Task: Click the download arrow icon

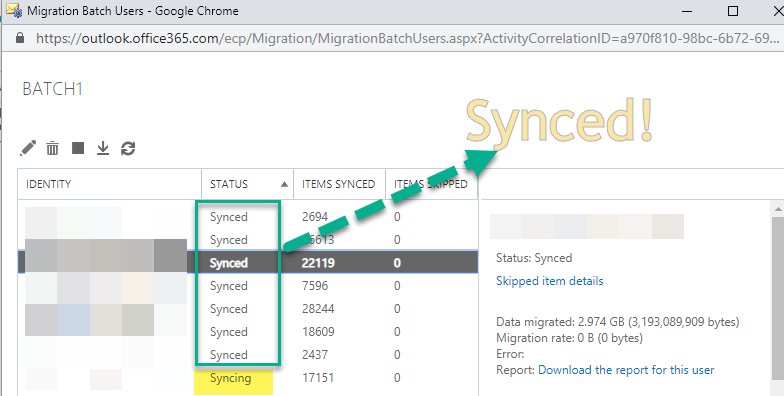Action: pos(102,148)
